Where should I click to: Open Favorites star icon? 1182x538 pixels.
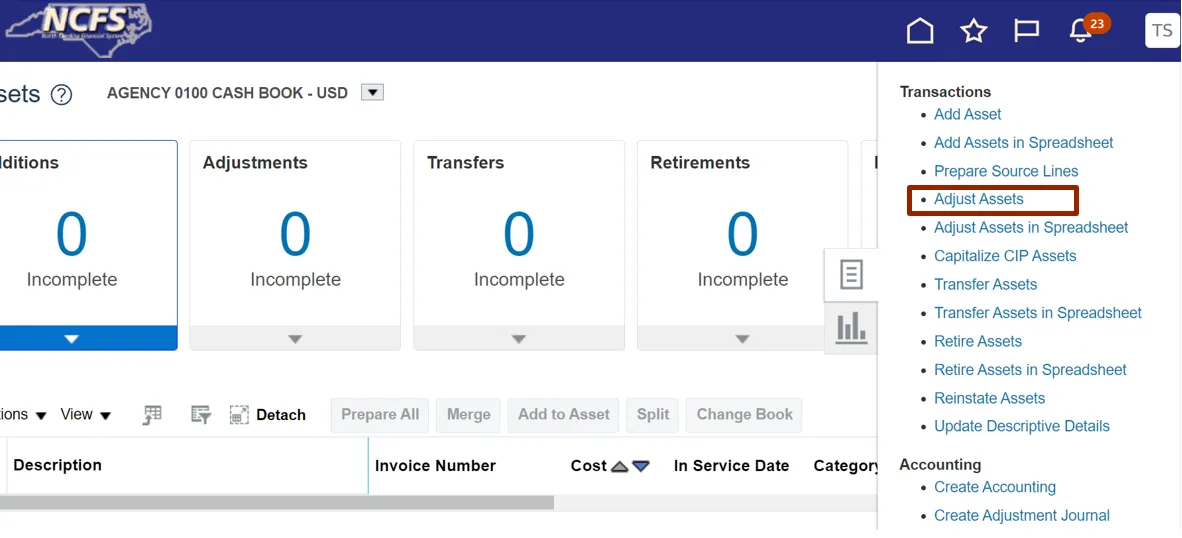[x=974, y=31]
